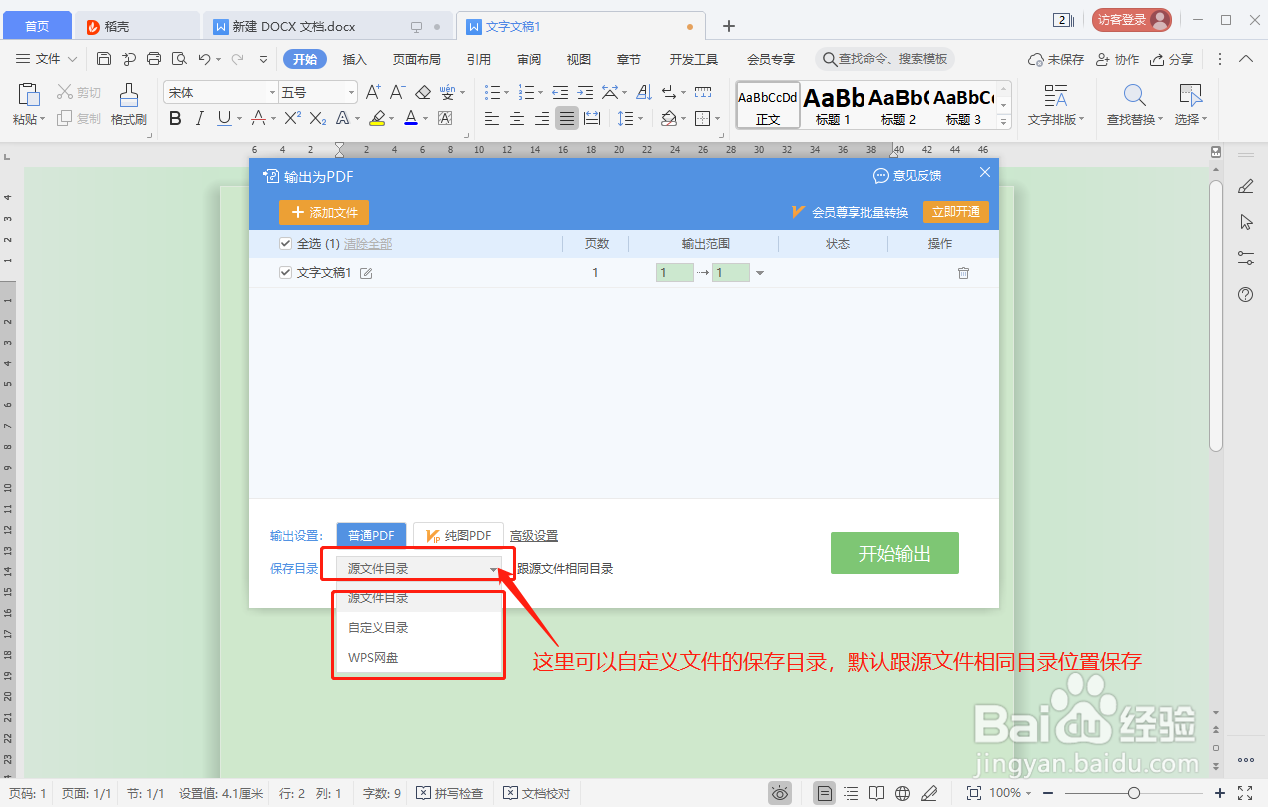Choose 自定义目录 in the dropdown list

point(418,628)
